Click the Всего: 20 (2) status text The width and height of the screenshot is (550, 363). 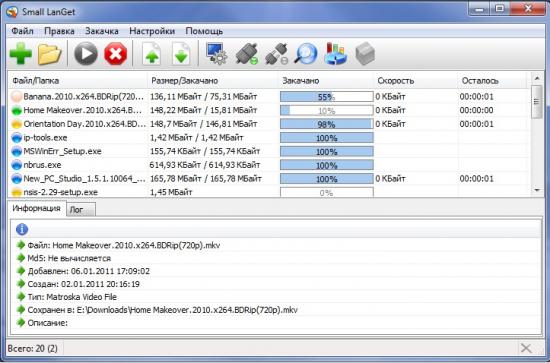[x=33, y=349]
